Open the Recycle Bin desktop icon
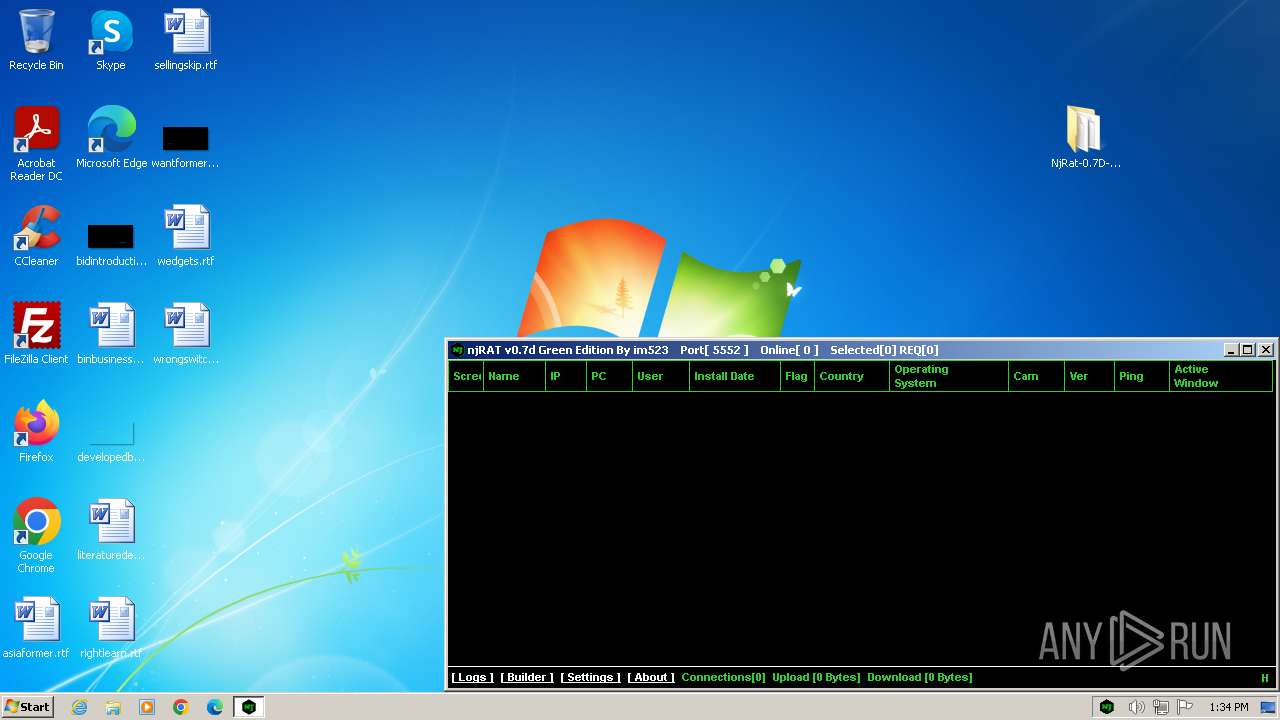 coord(36,40)
